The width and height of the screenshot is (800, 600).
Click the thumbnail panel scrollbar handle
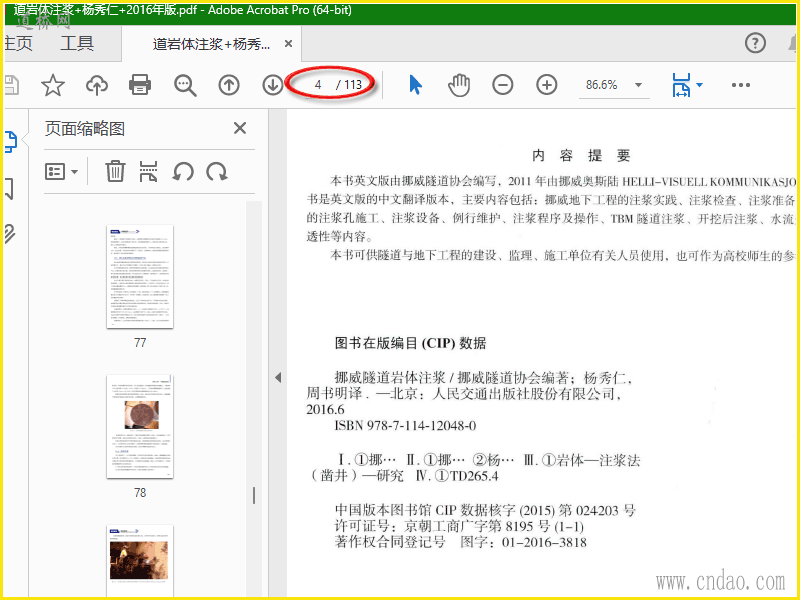[254, 495]
